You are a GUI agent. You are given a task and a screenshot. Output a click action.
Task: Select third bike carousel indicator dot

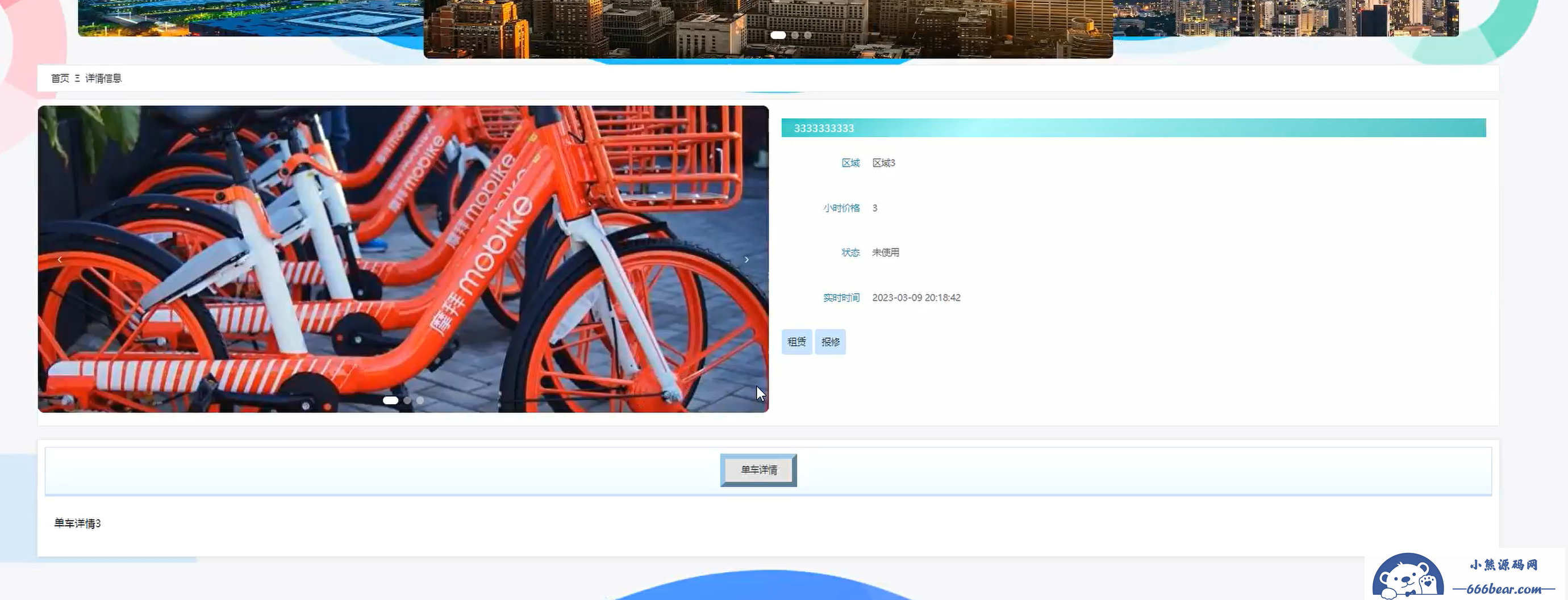pos(420,400)
